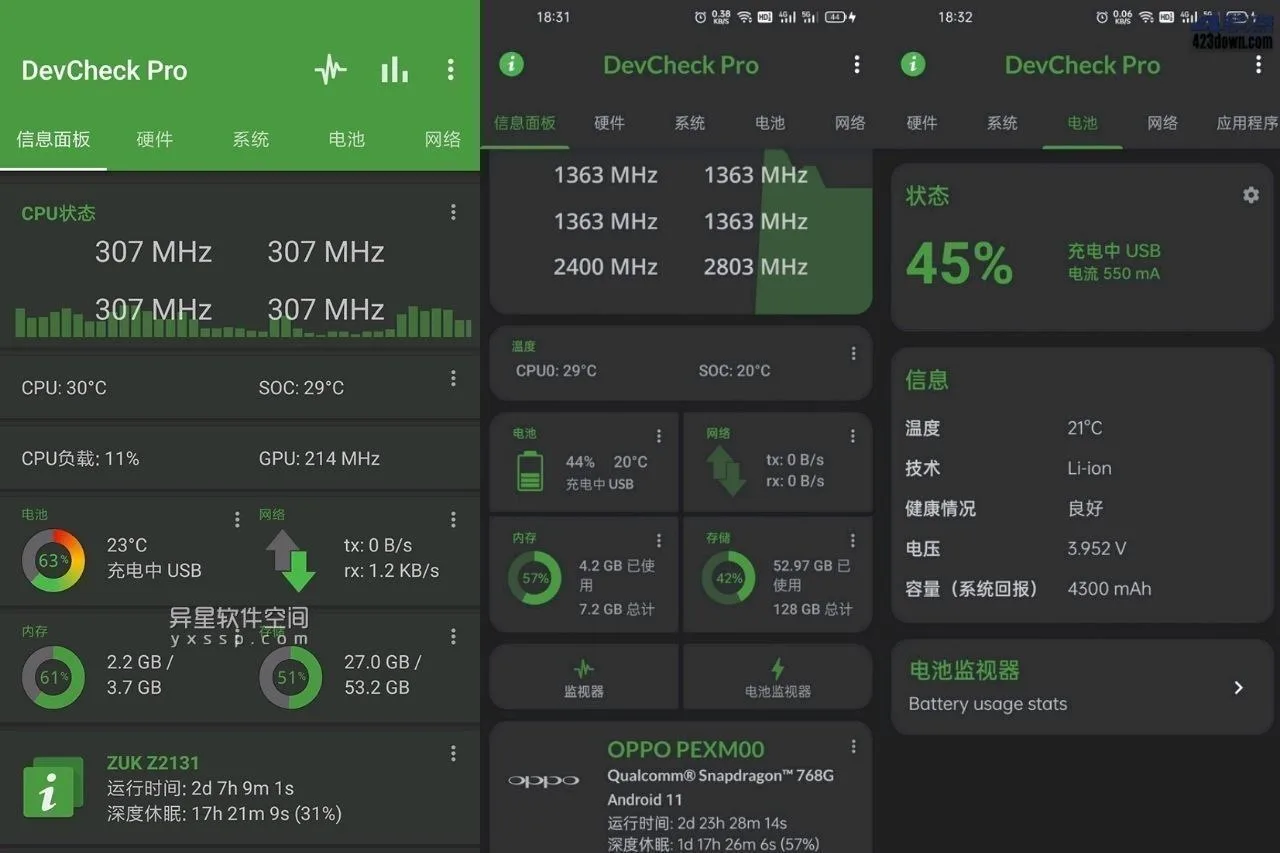This screenshot has height=853, width=1280.
Task: Open options on left network card 1.2 KB/s
Action: [453, 519]
